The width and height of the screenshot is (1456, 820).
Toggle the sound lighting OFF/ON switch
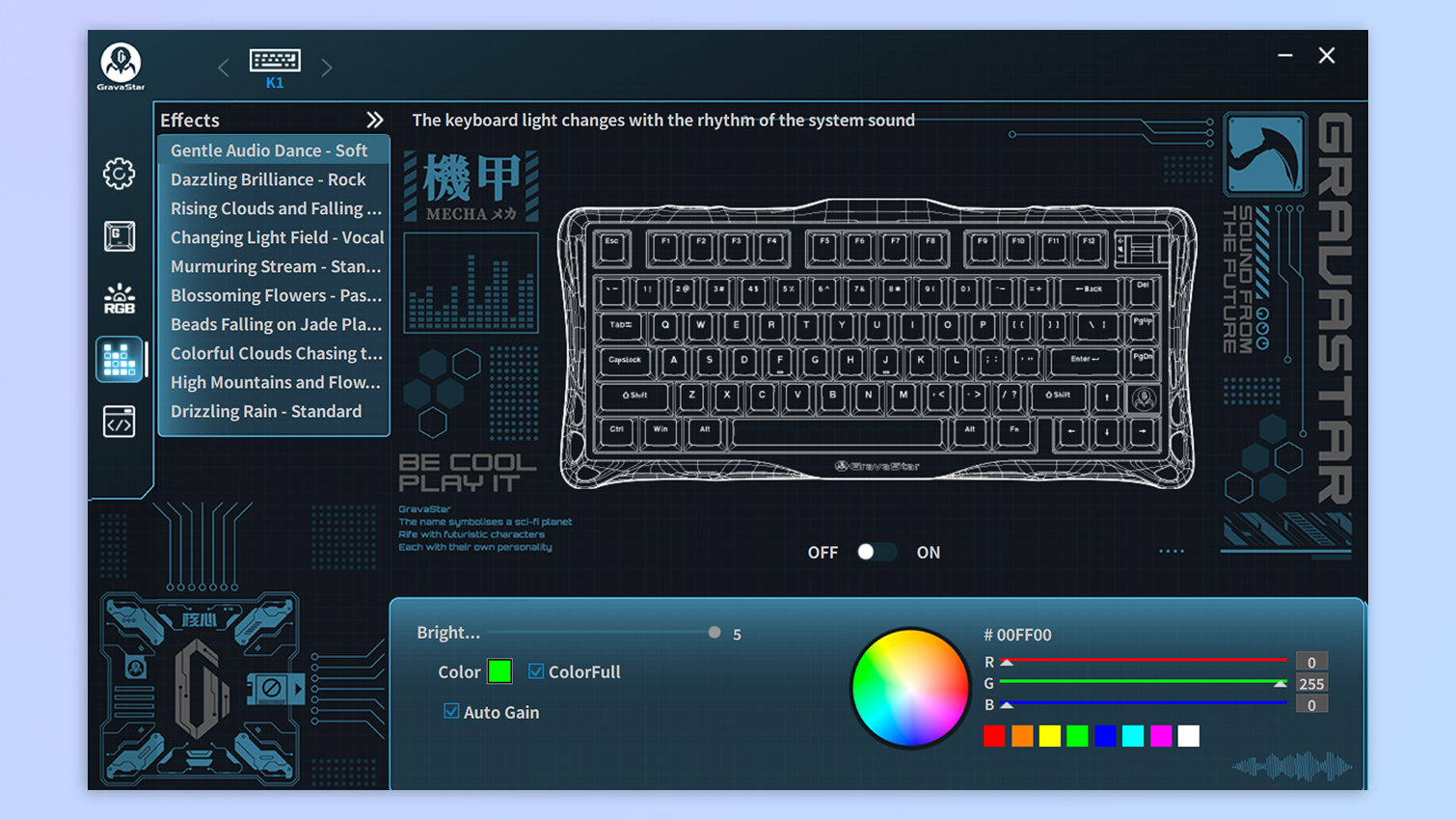(x=876, y=551)
